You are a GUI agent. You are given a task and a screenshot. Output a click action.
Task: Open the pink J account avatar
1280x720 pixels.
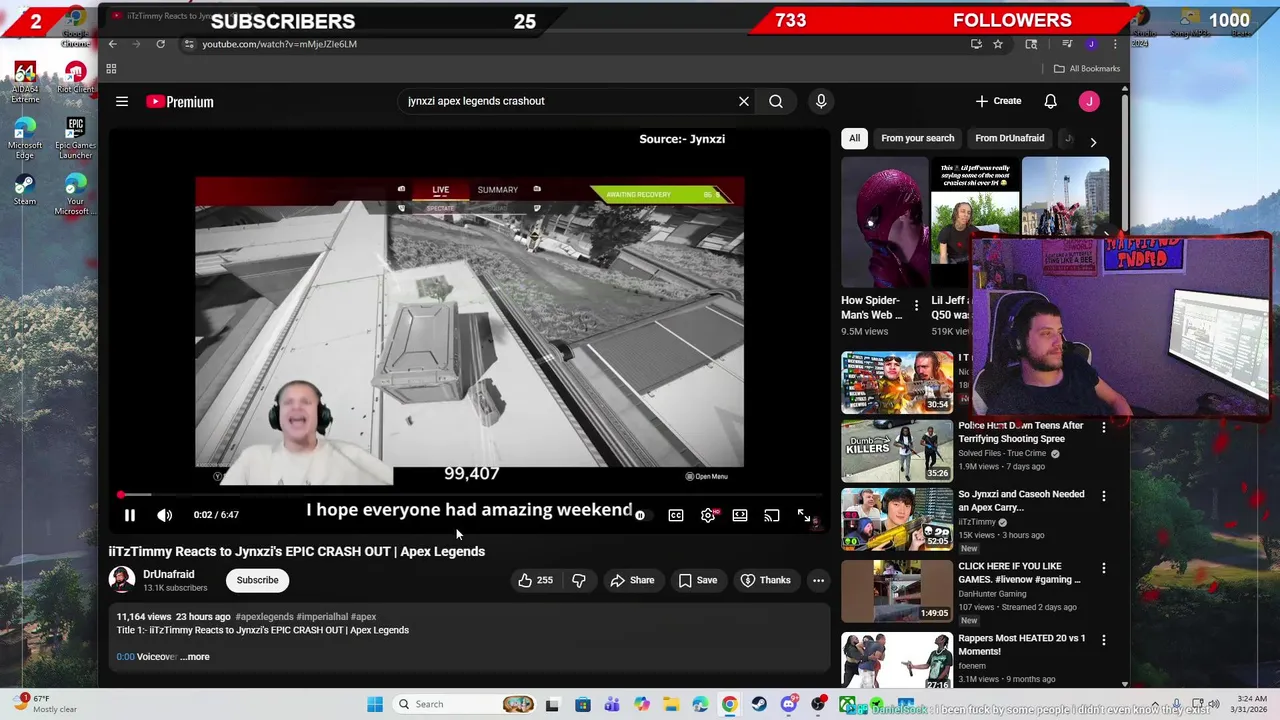[1089, 101]
